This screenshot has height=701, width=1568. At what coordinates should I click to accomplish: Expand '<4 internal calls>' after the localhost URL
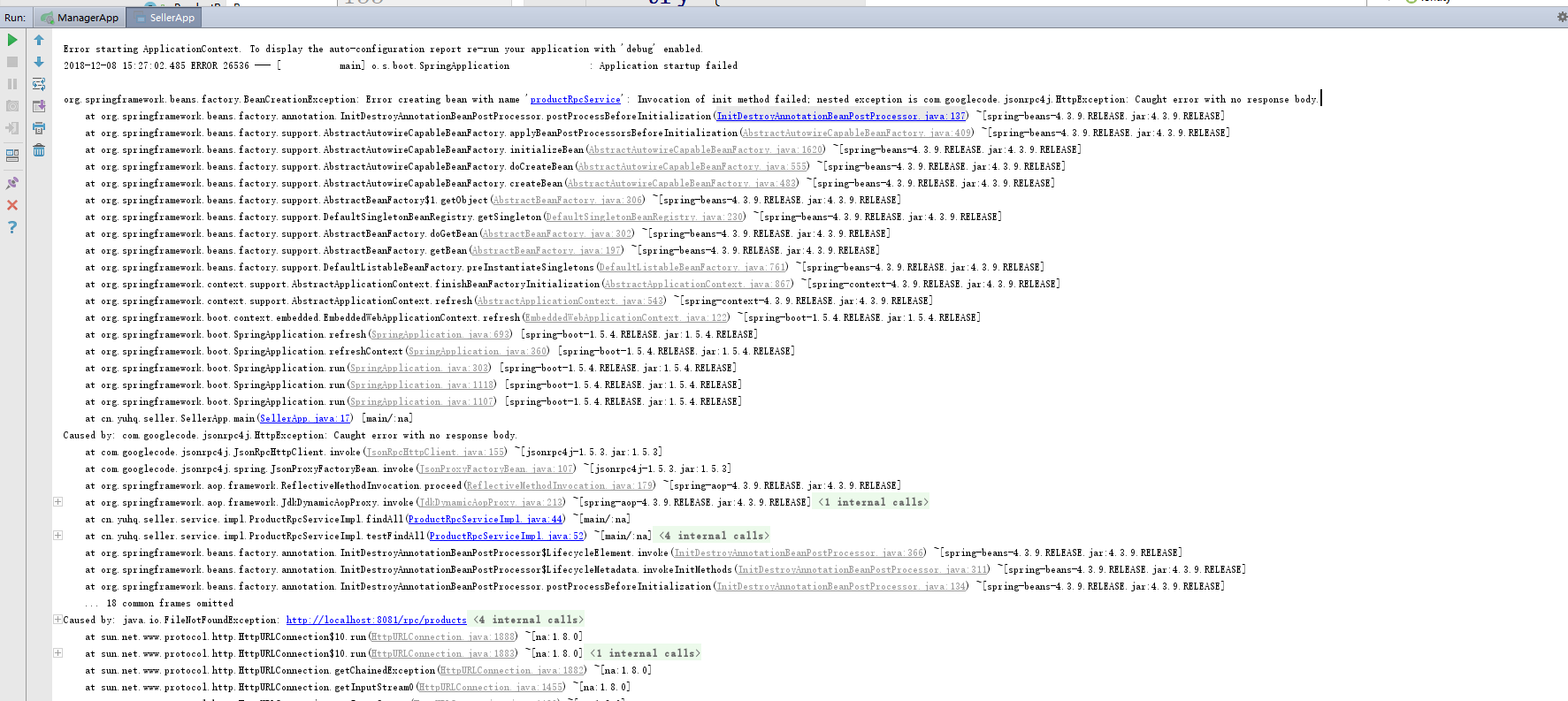[528, 620]
